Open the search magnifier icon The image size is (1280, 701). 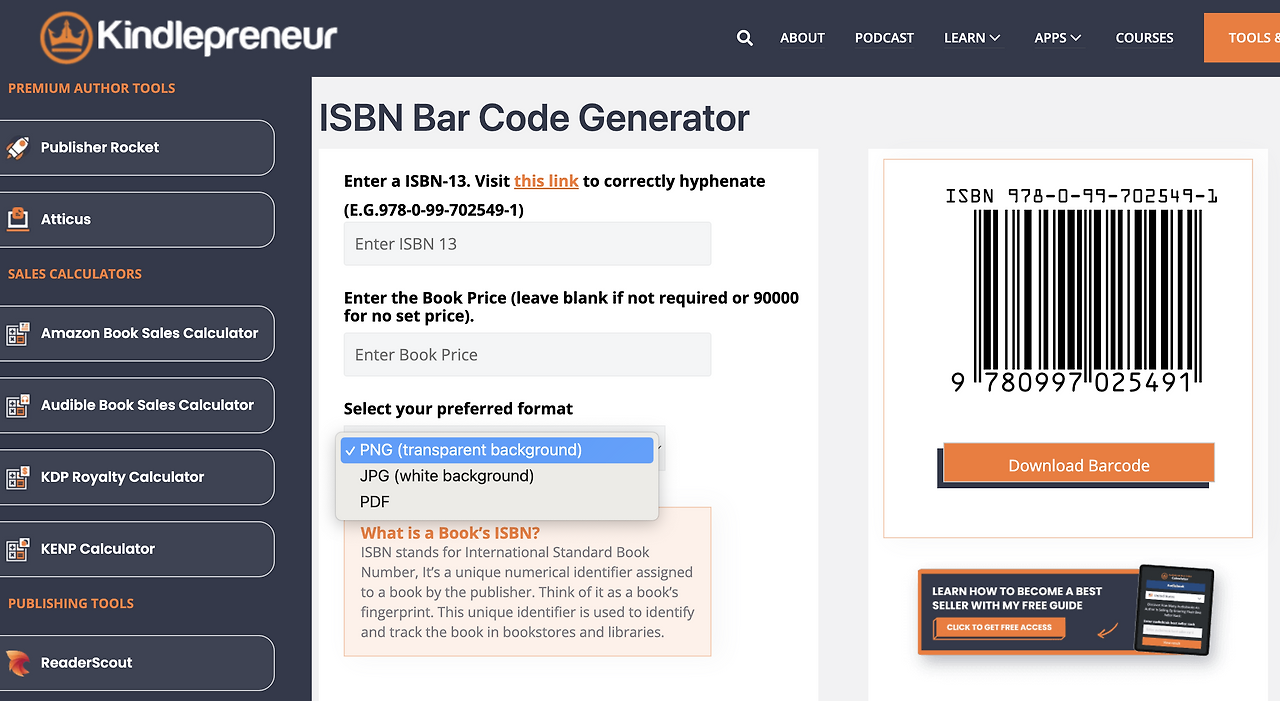(x=744, y=38)
